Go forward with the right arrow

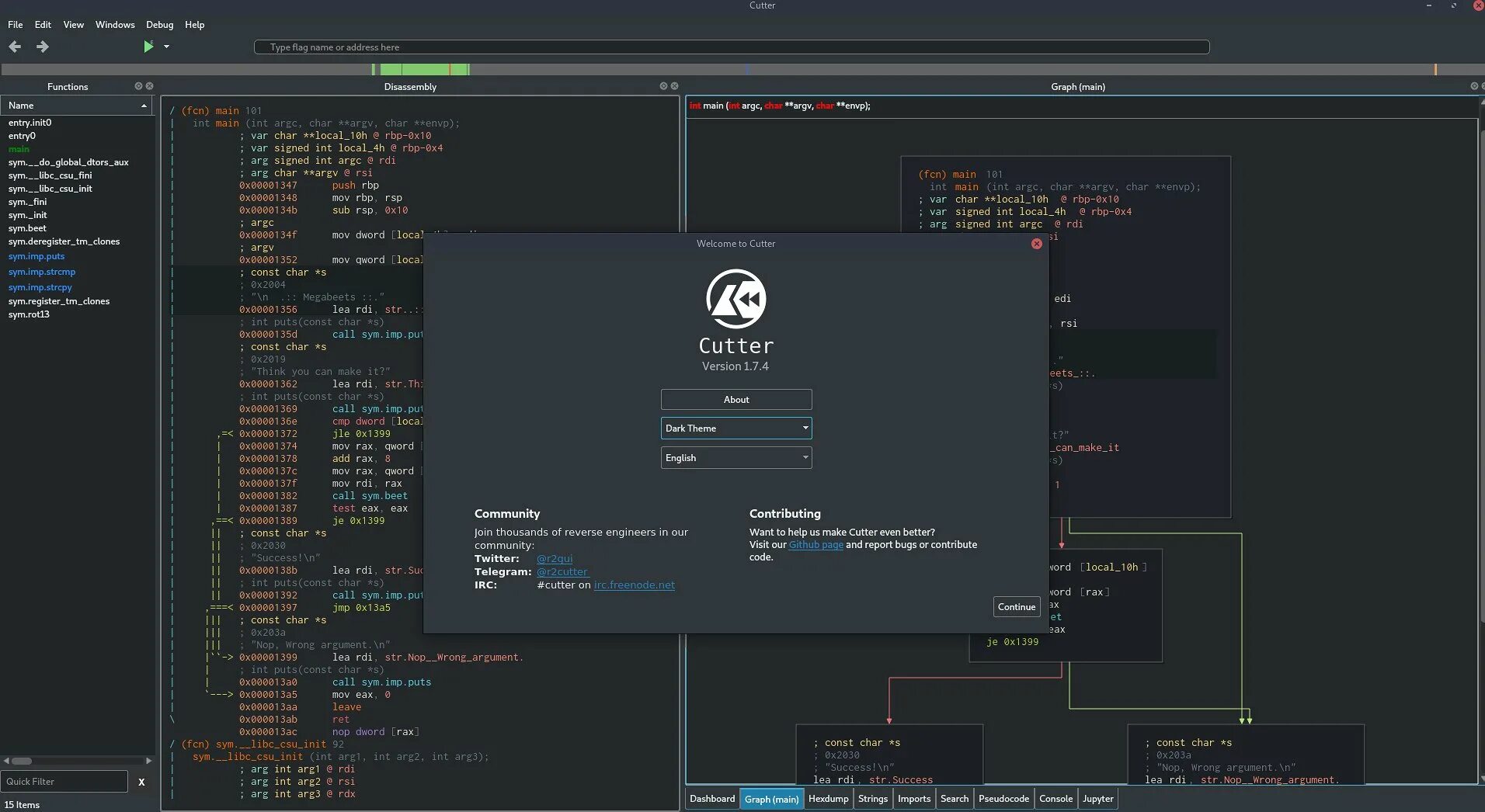[x=43, y=47]
